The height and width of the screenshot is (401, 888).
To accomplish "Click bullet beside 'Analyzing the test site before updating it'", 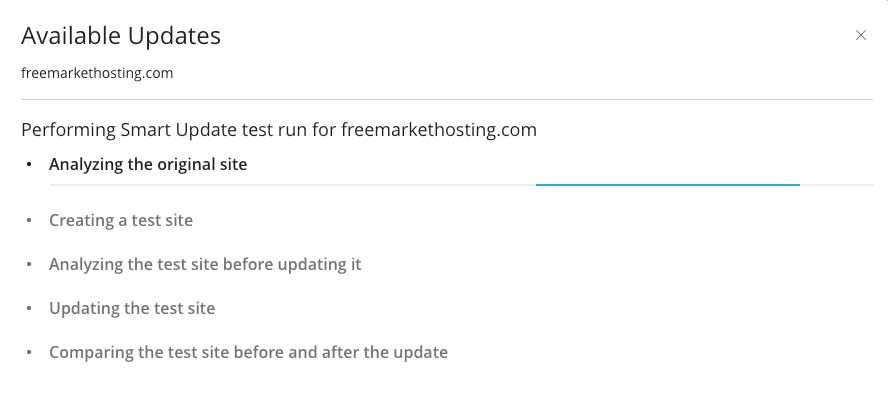I will (29, 265).
